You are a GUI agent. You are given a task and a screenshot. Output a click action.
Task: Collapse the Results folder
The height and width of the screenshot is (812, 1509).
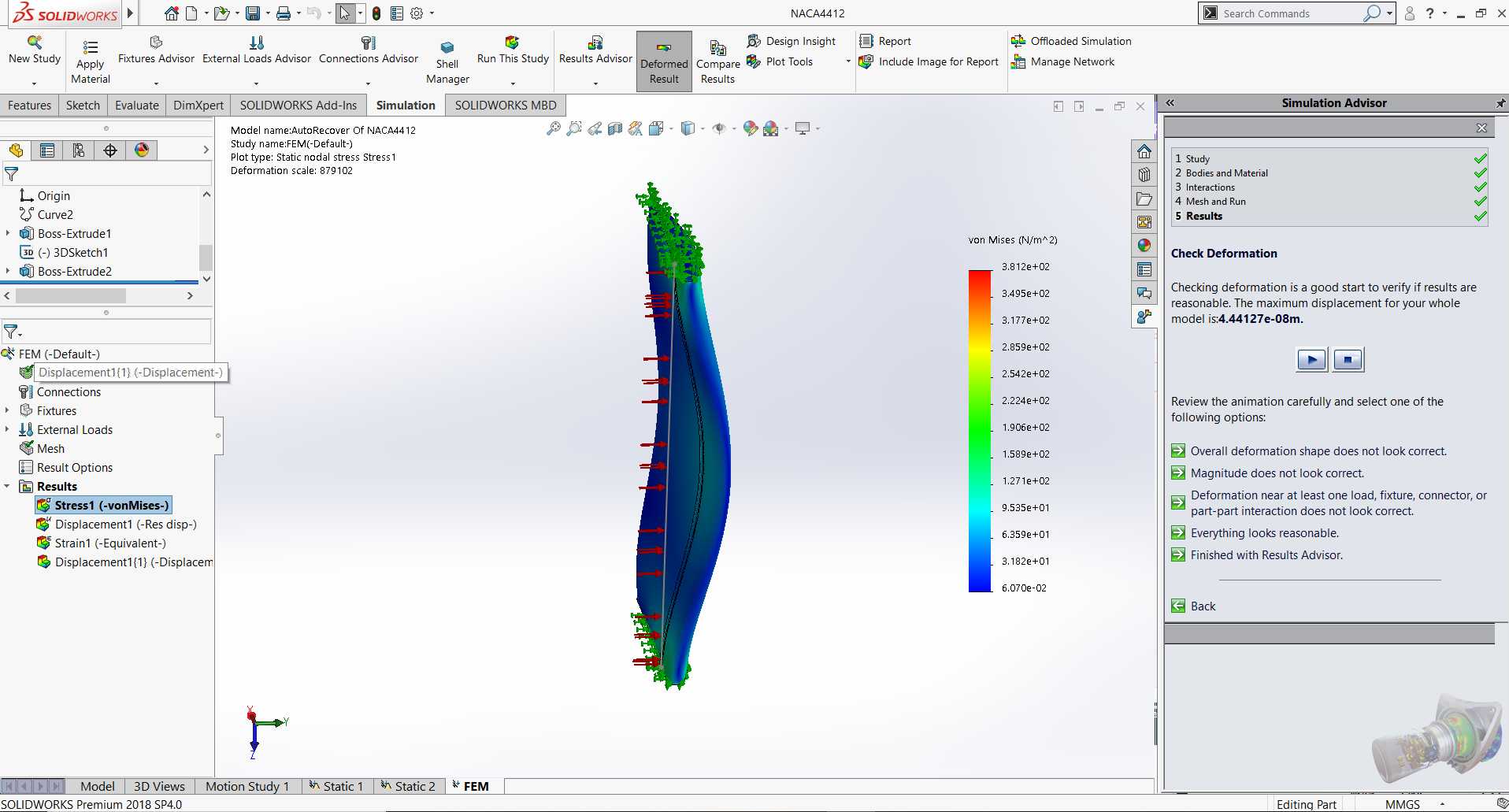coord(7,486)
